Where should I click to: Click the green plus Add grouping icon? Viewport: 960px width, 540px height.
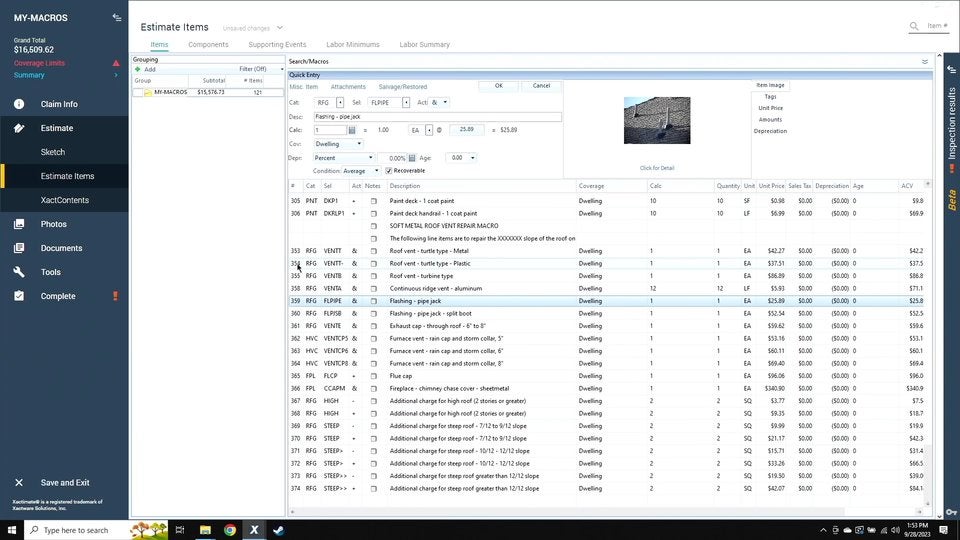pos(138,69)
